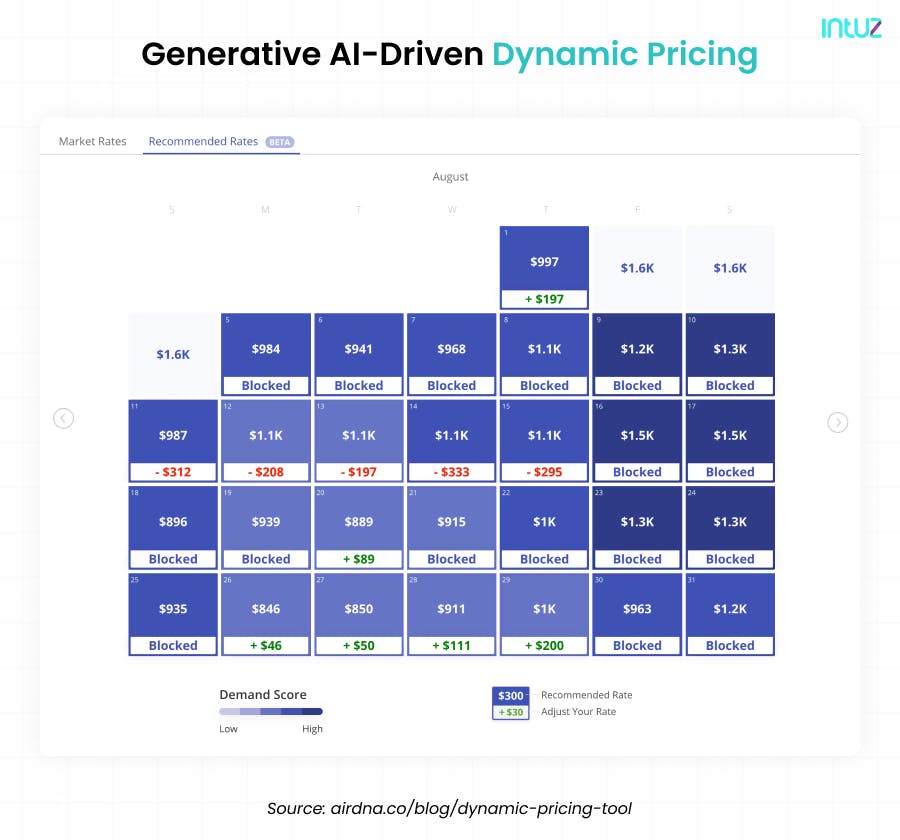Screen dimensions: 900x840
Task: Toggle the Blocked status on August 5
Action: 265,386
